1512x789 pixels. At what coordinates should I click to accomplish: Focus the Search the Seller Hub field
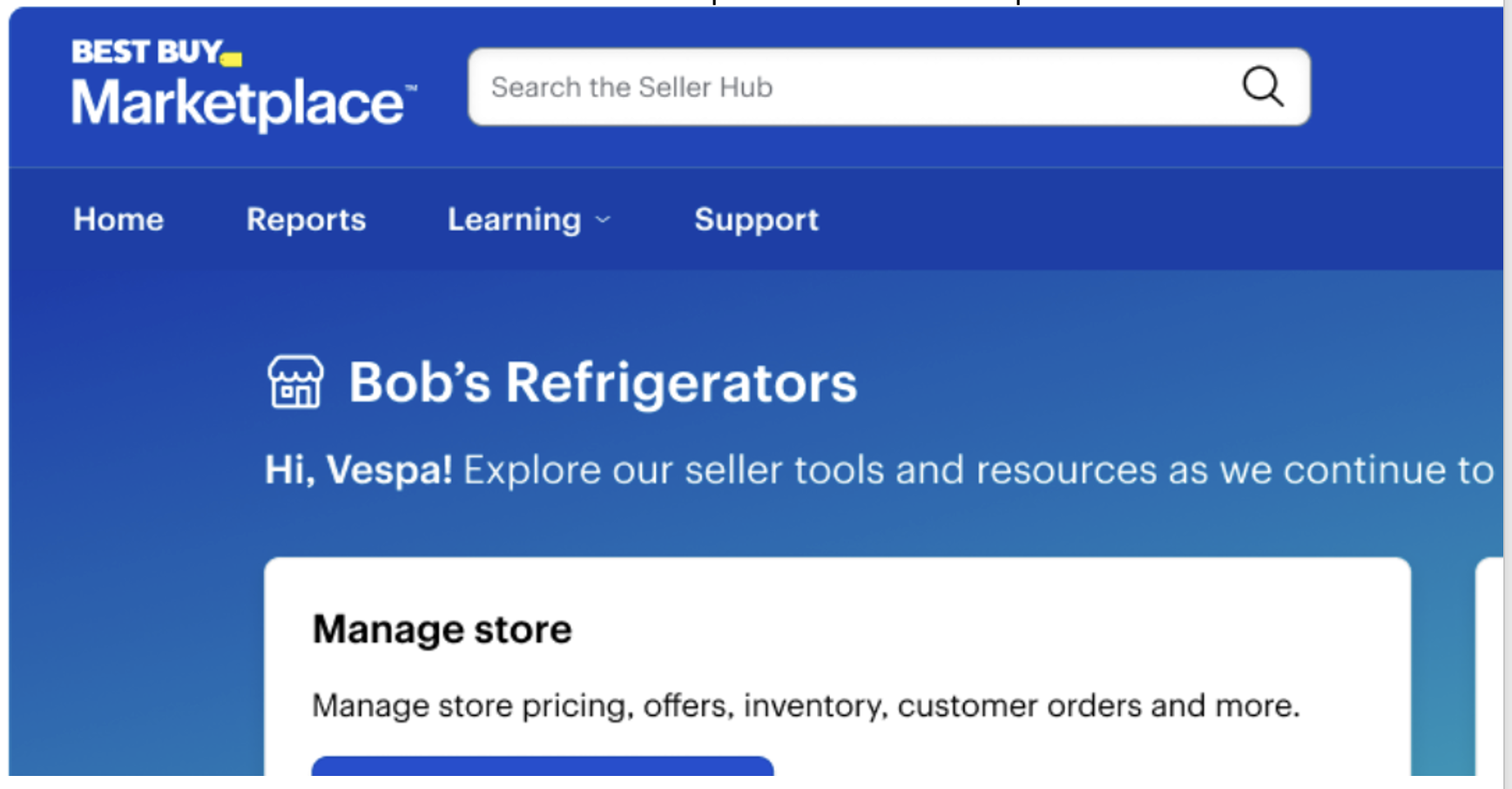pos(854,87)
